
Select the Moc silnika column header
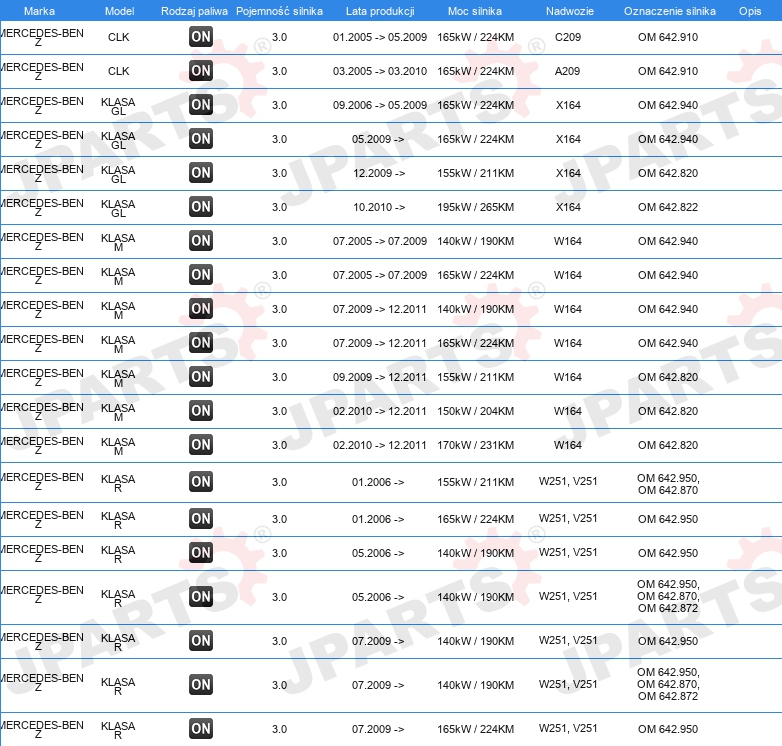coord(475,11)
